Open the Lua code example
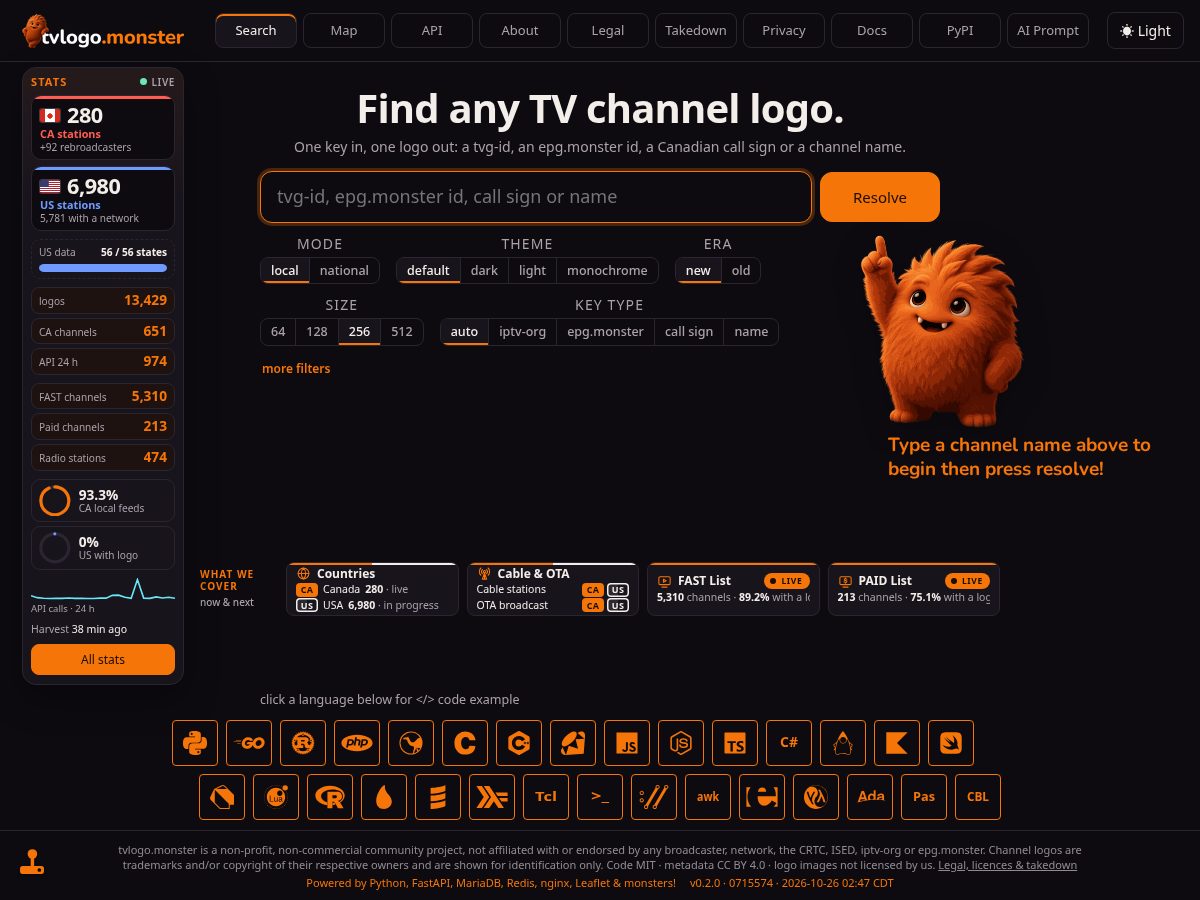The height and width of the screenshot is (900, 1200). point(276,797)
